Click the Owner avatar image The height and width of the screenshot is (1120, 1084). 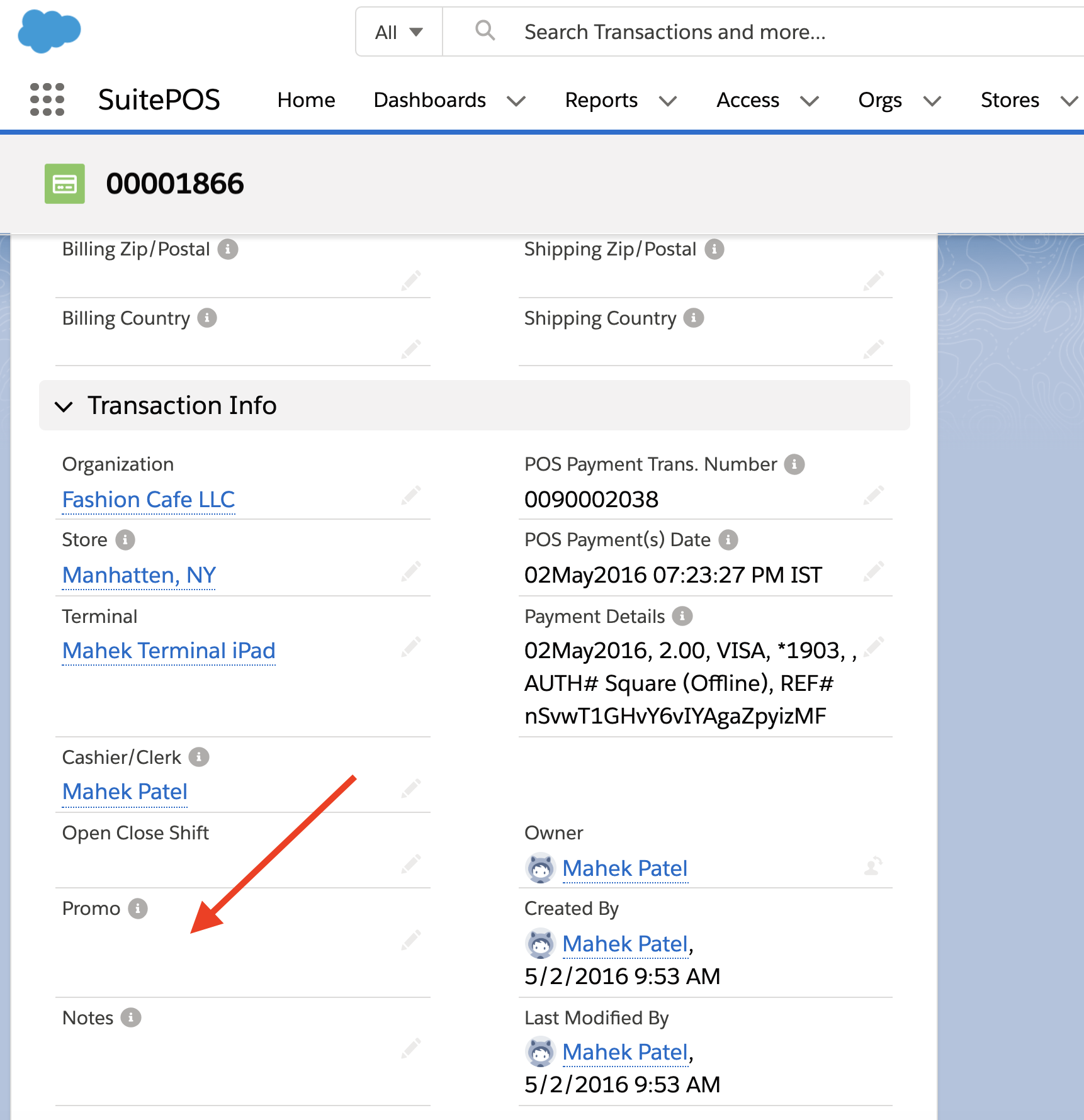coord(540,868)
